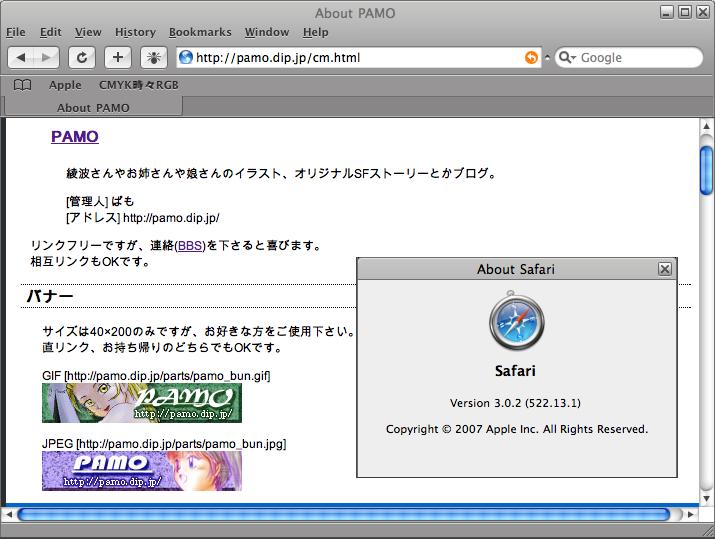
Task: Open the Apple bookmark in bookmarks bar
Action: [65, 85]
